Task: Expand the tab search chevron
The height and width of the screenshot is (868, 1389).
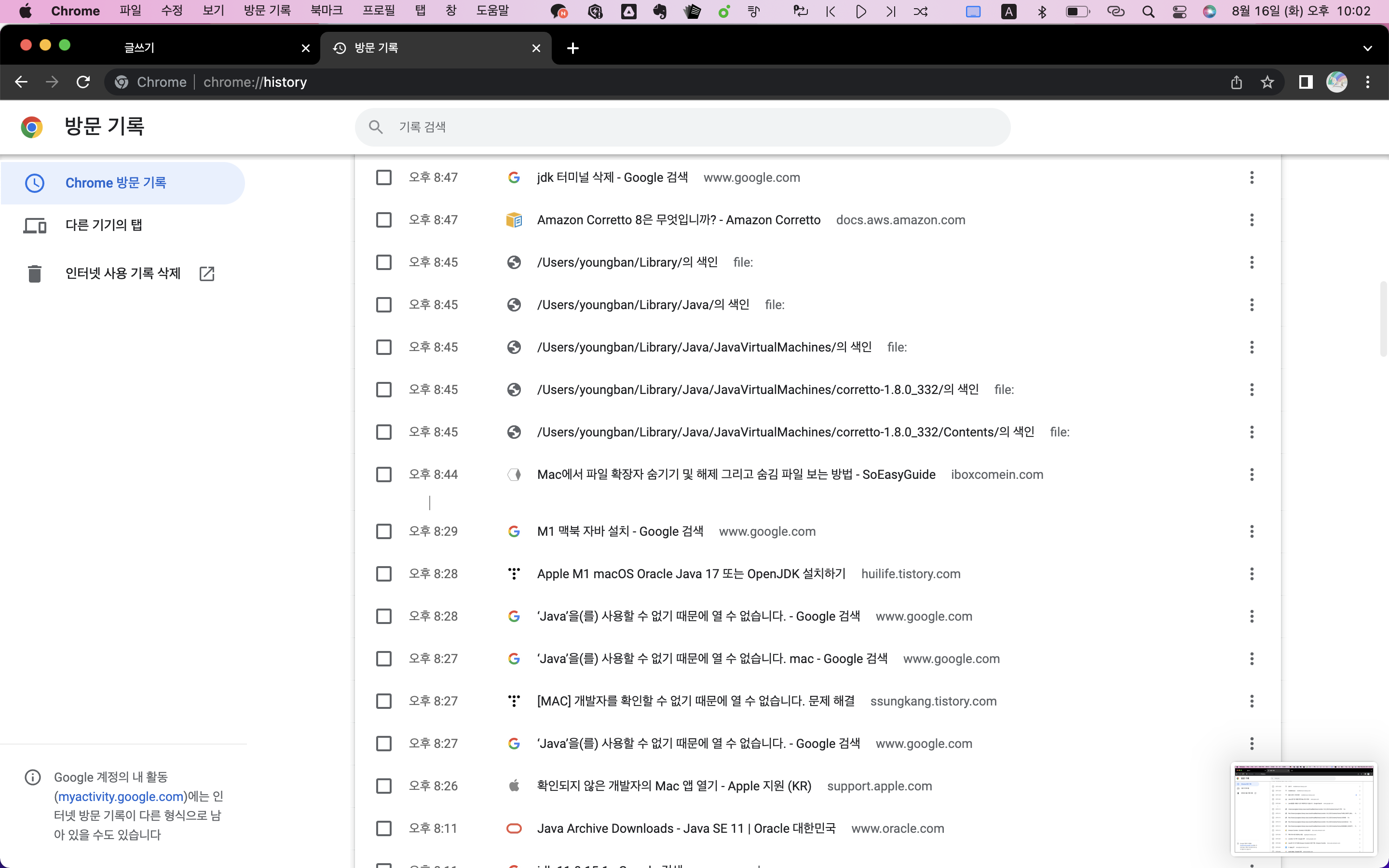Action: tap(1368, 48)
